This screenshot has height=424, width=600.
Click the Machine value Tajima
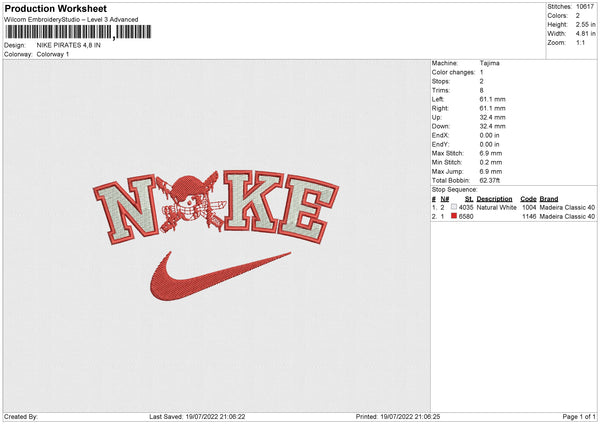point(489,63)
